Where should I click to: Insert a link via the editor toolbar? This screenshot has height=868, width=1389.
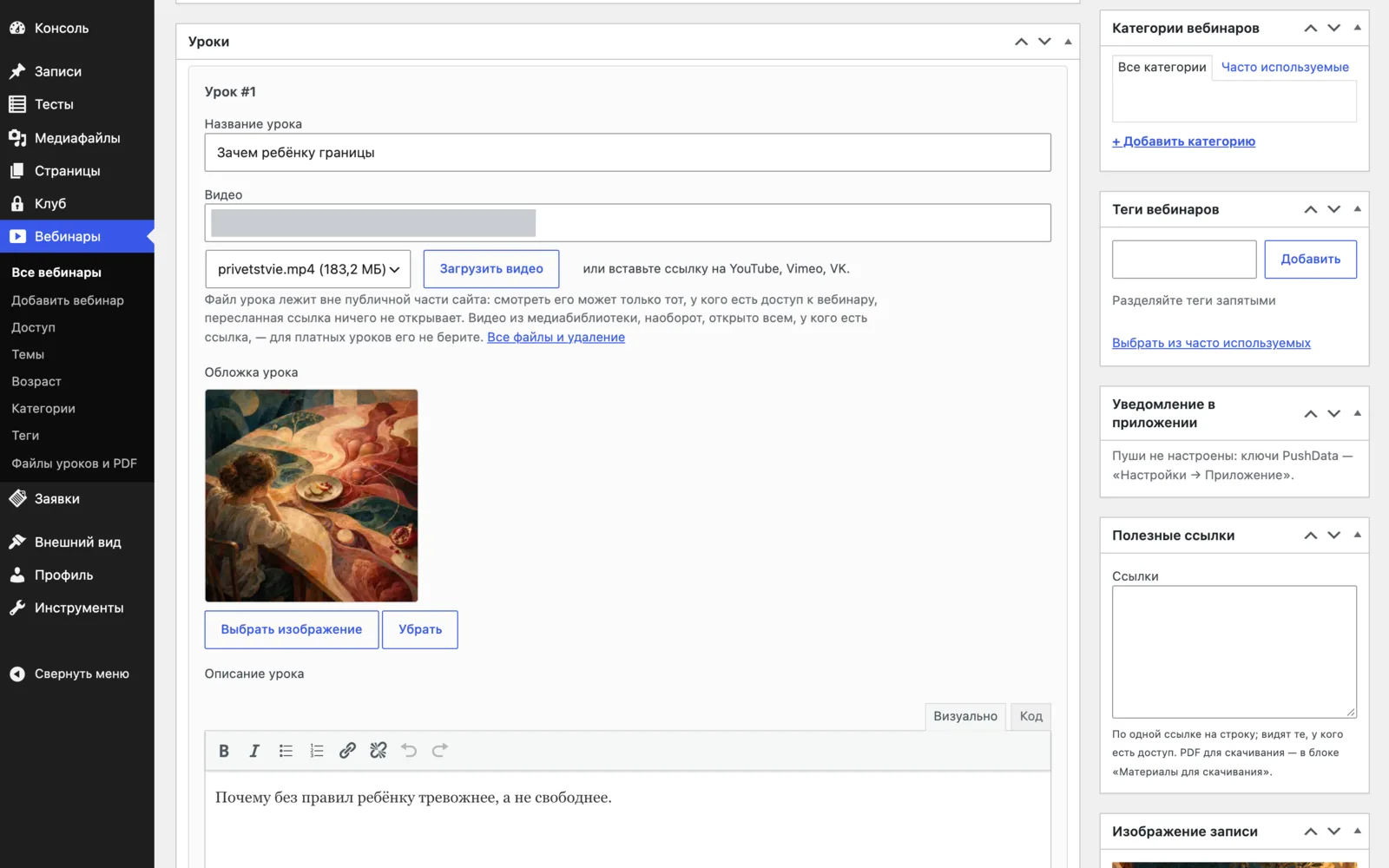click(x=347, y=751)
